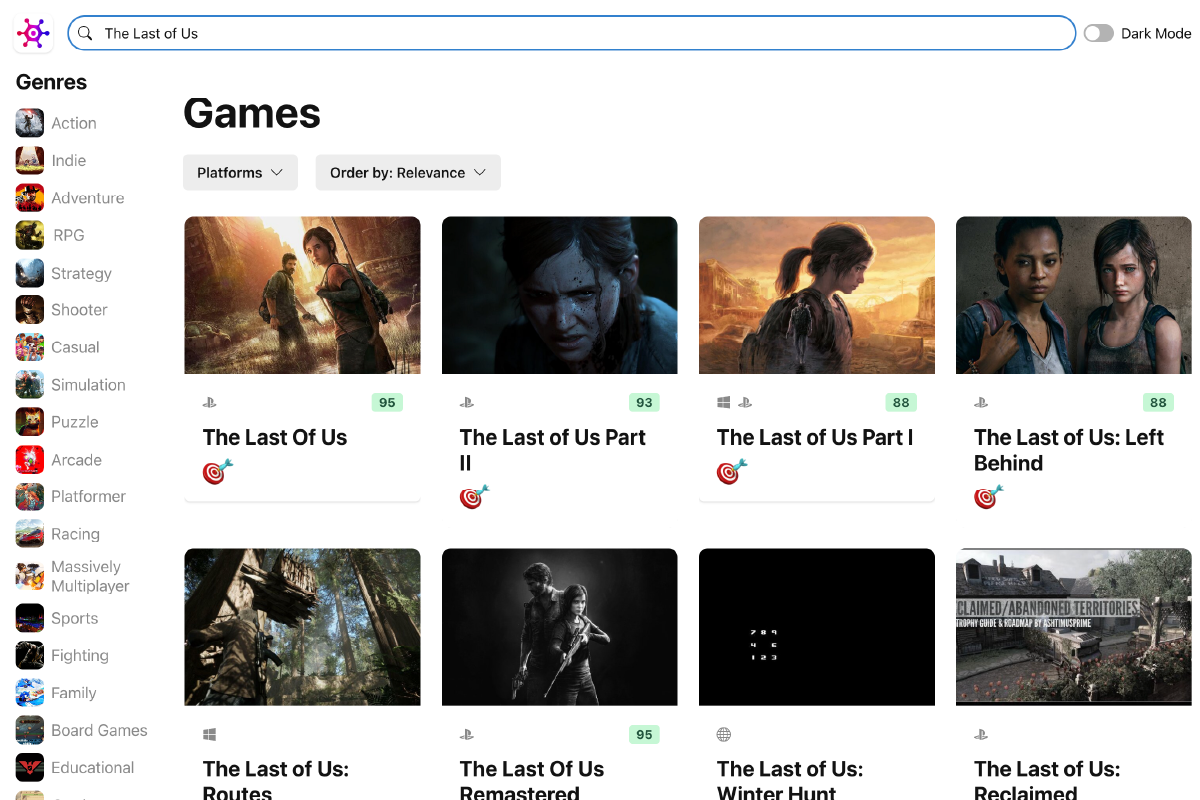The width and height of the screenshot is (1200, 800).
Task: Click bullseye emoji under Left Behind
Action: (988, 496)
